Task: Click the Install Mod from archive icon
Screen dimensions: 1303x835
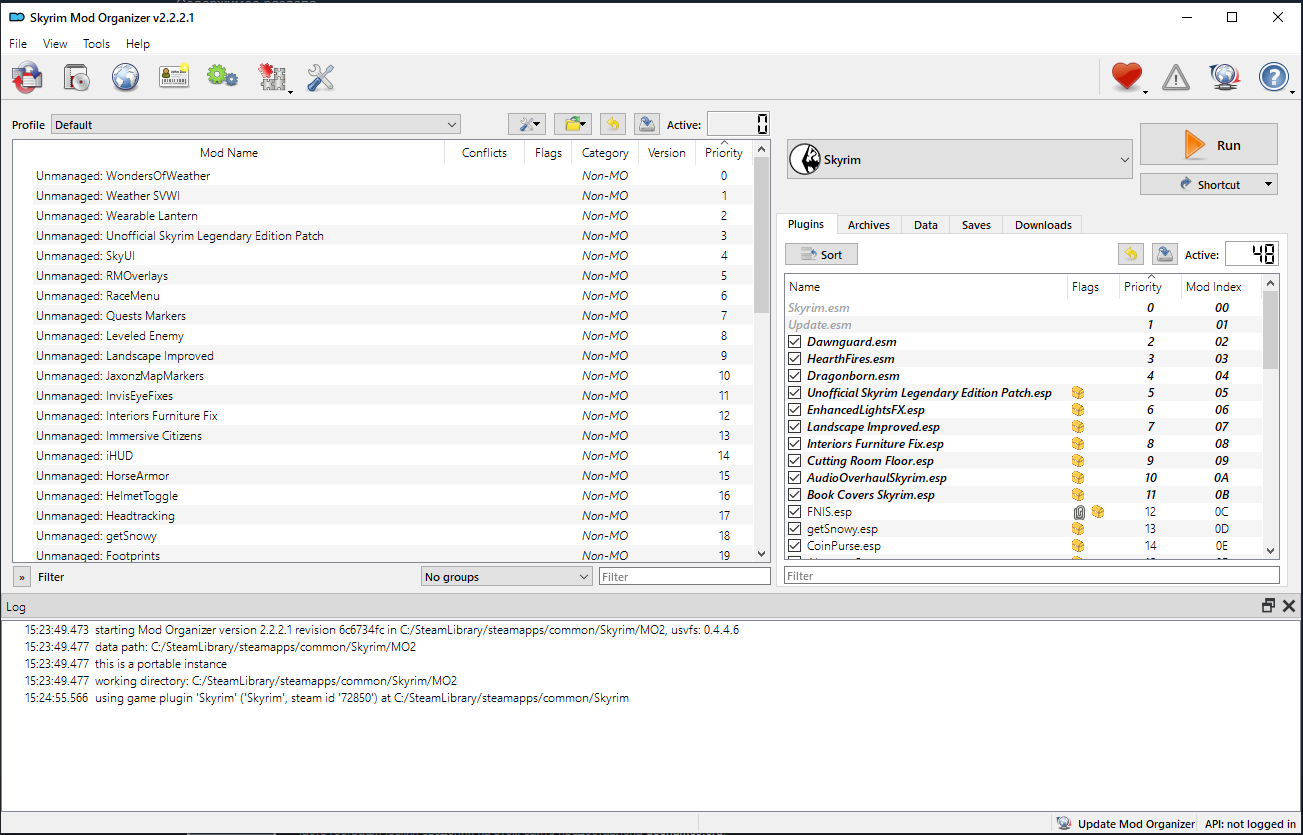Action: pos(77,77)
